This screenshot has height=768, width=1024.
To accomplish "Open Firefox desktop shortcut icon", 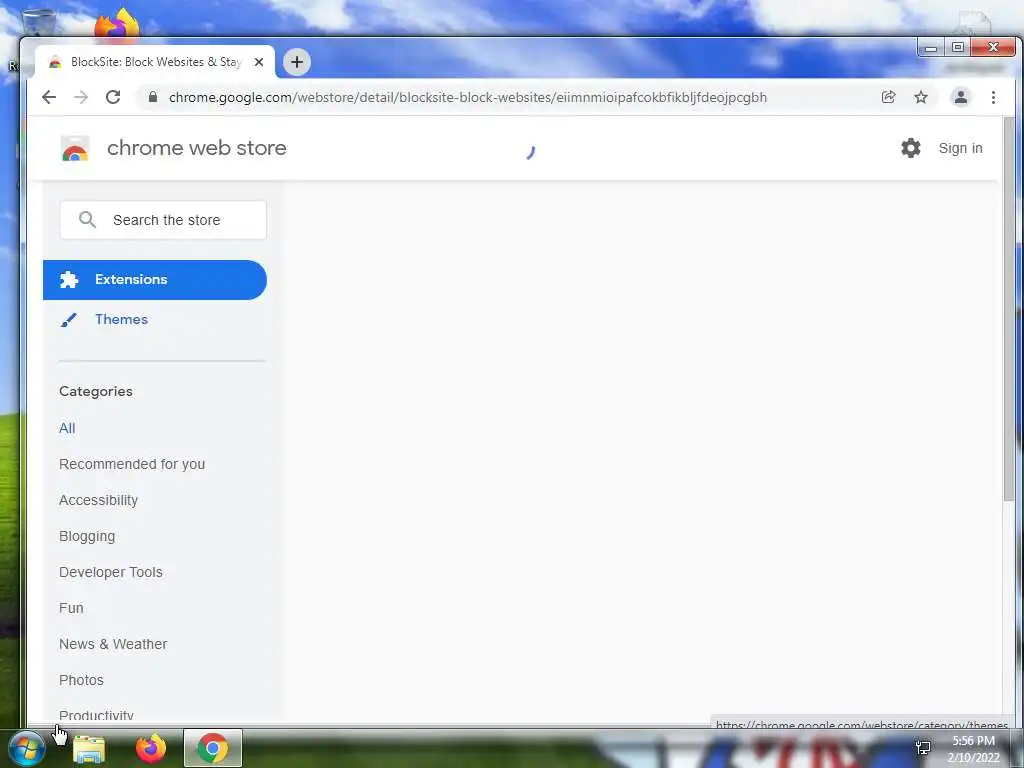I will pos(117,24).
